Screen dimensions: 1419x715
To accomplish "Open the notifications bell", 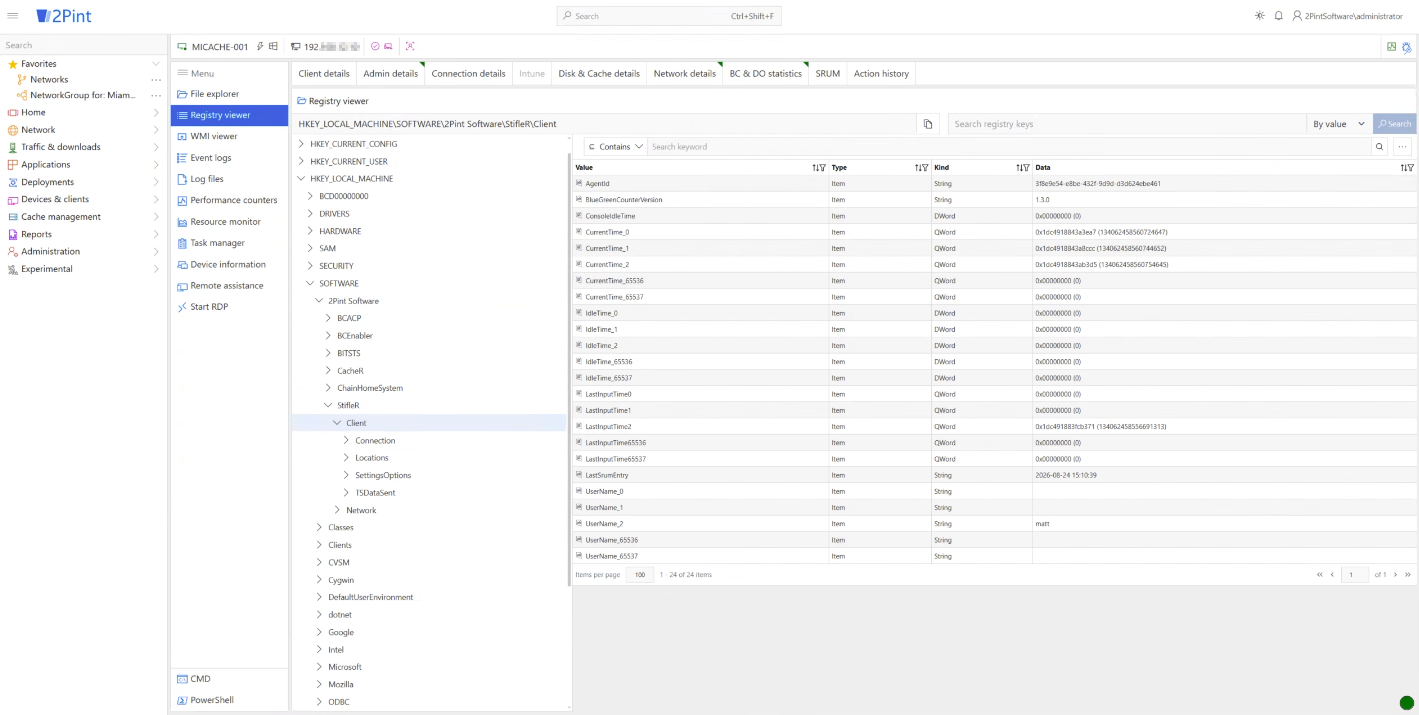I will (1278, 16).
